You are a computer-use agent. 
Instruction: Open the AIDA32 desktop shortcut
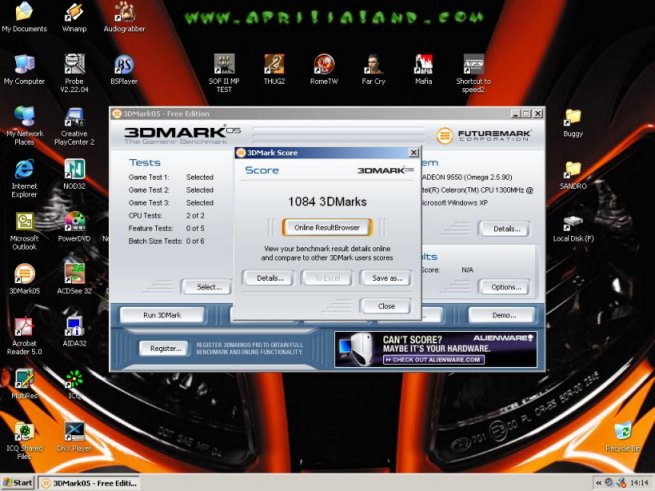coord(74,326)
